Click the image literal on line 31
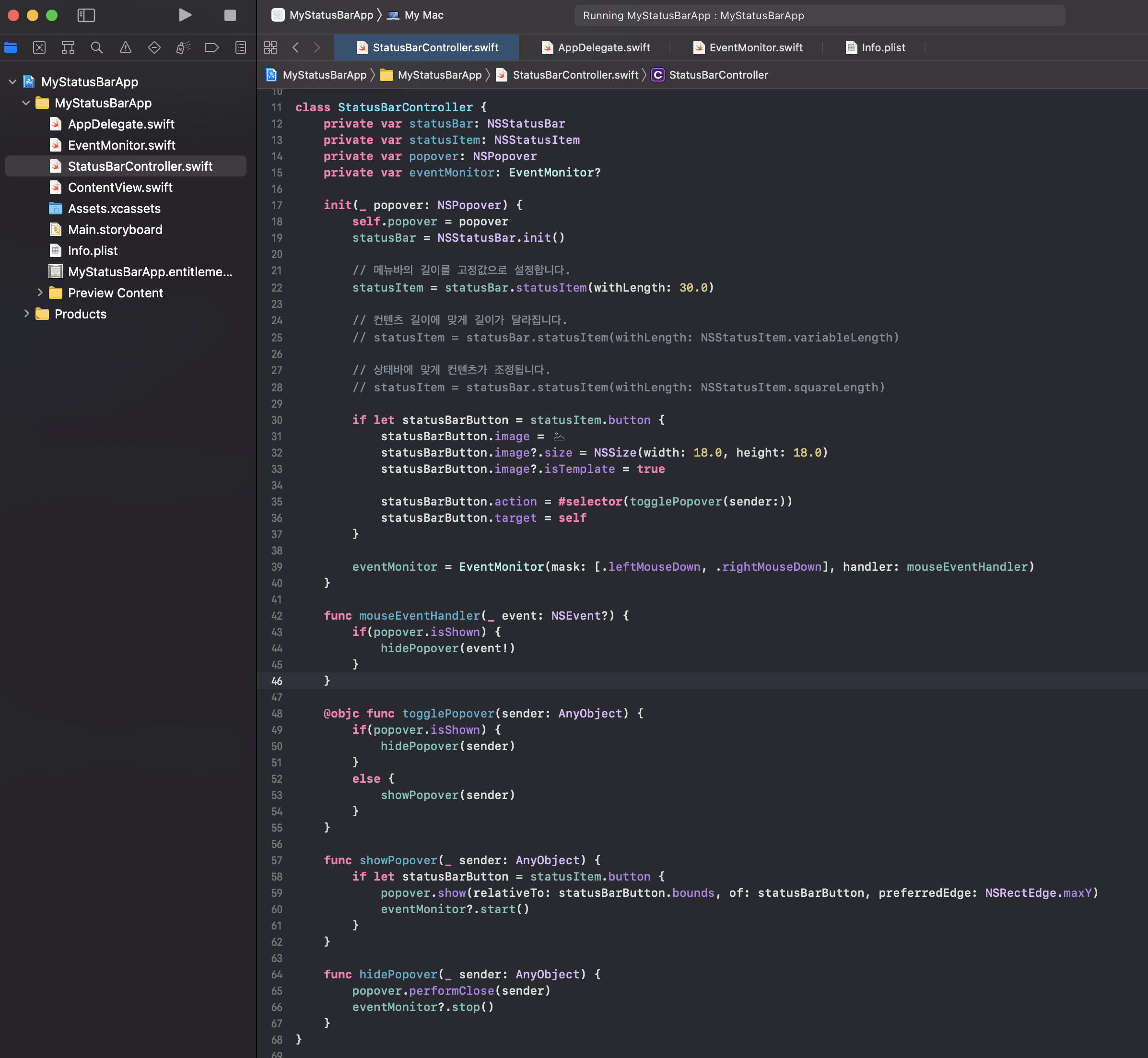This screenshot has height=1058, width=1148. tap(559, 437)
